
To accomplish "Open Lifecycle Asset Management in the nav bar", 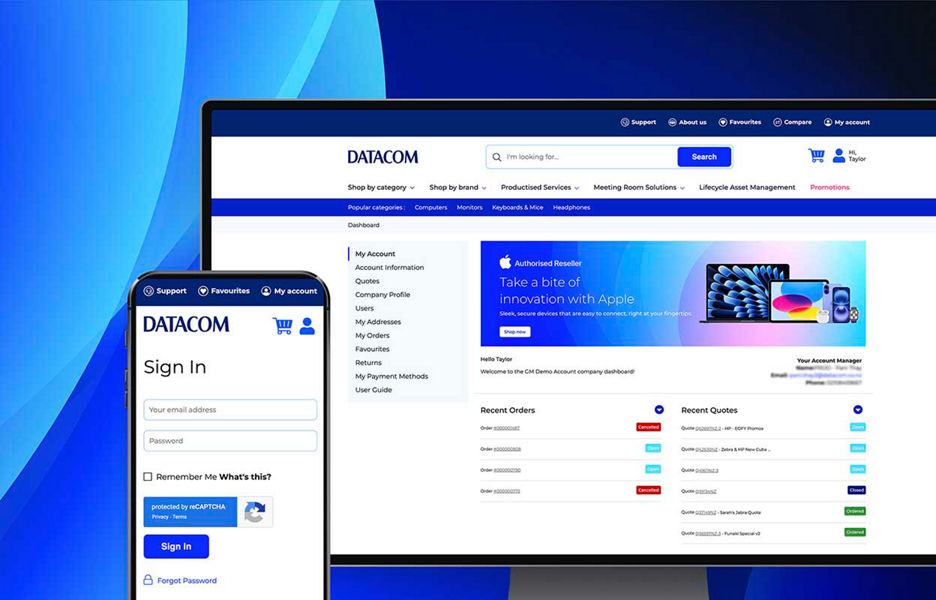I will point(747,187).
